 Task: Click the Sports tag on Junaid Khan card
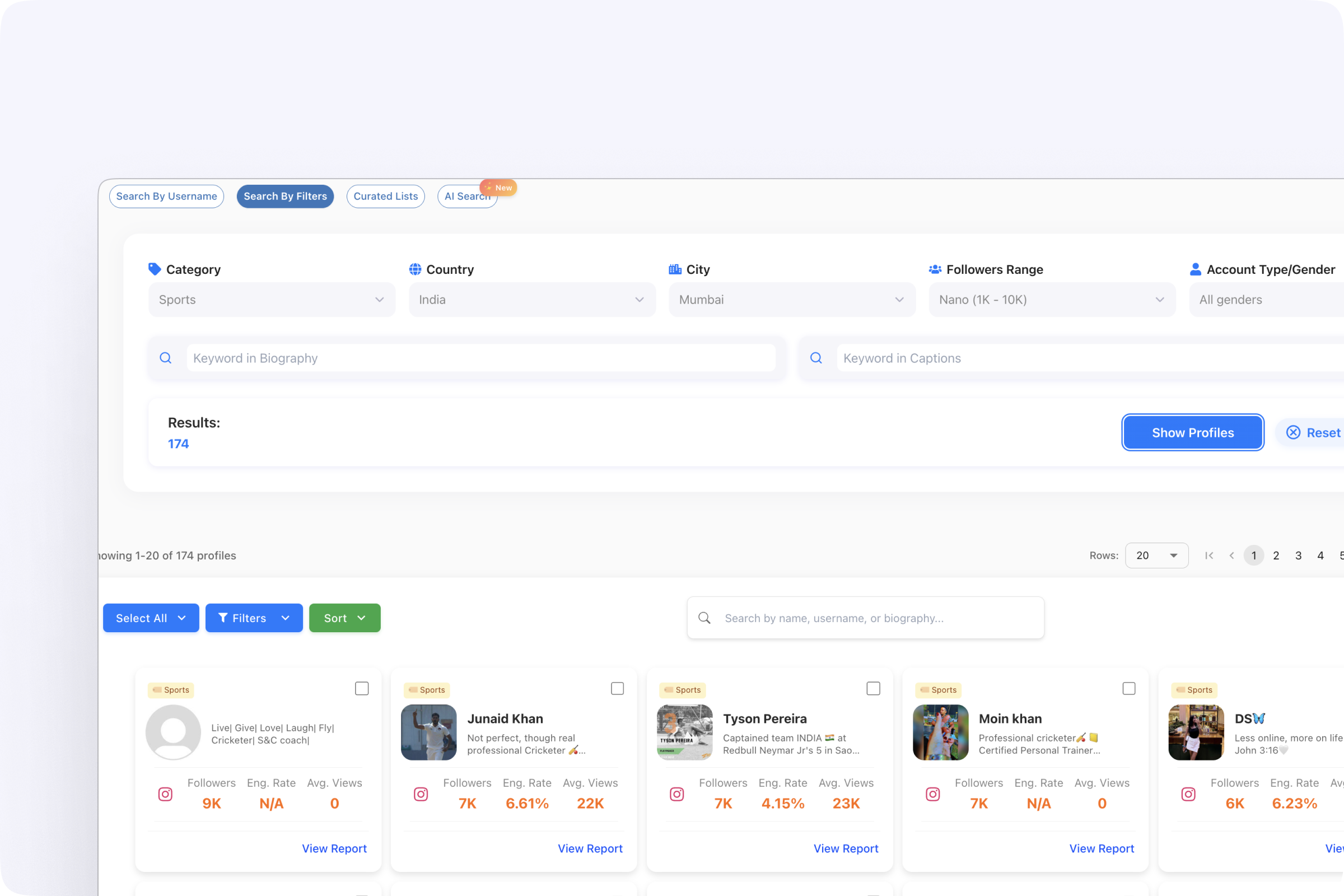(x=426, y=690)
